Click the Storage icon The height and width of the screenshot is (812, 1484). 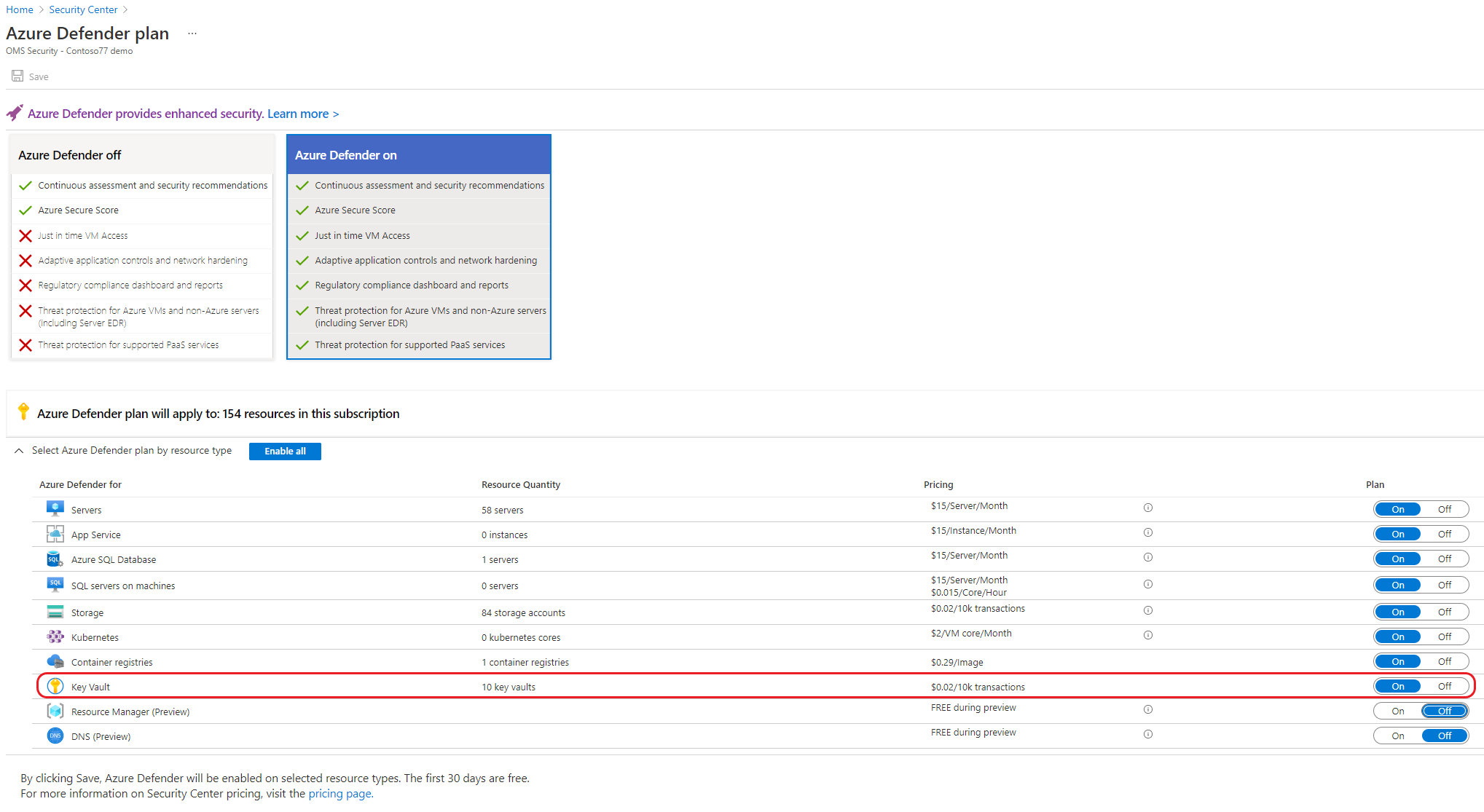(x=55, y=612)
